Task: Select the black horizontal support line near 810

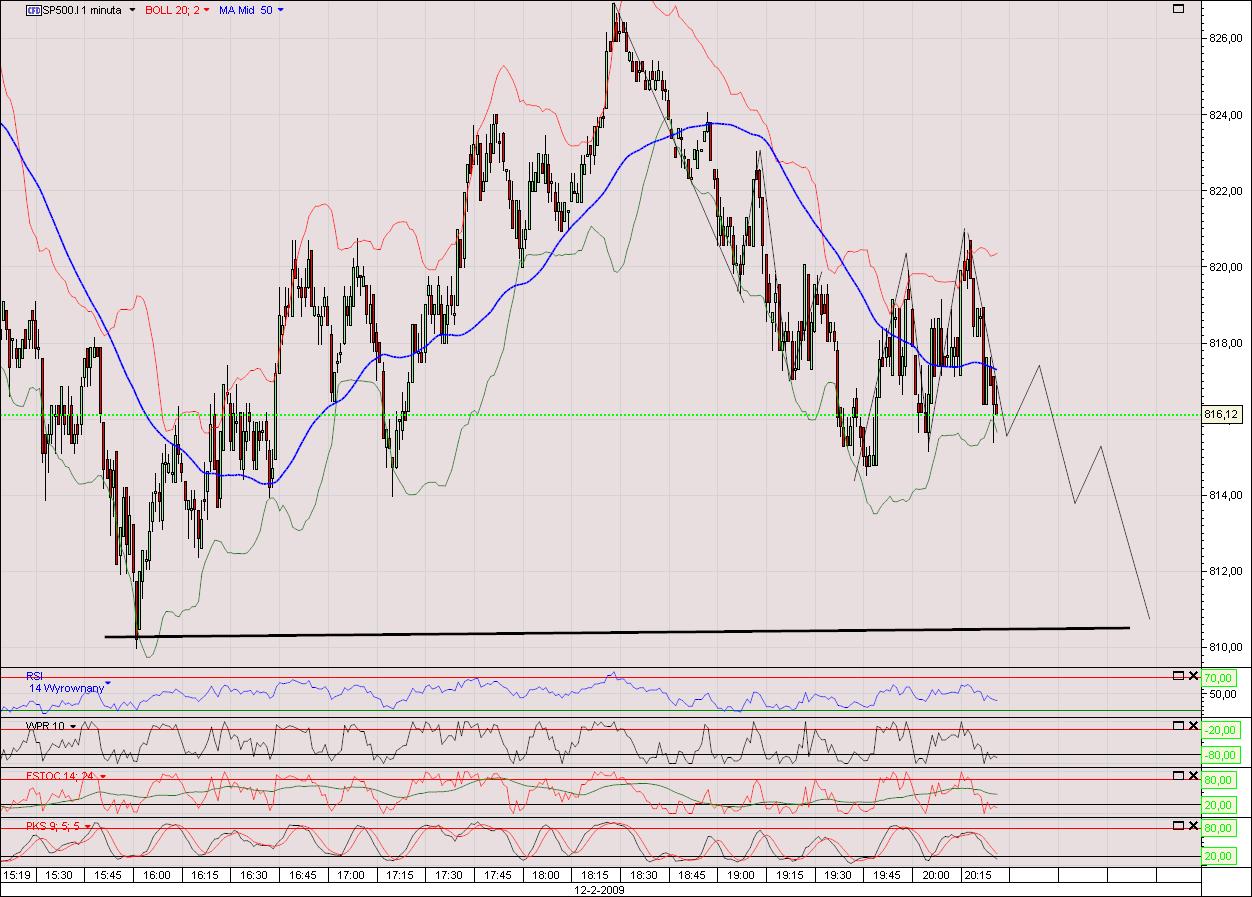Action: pos(617,632)
